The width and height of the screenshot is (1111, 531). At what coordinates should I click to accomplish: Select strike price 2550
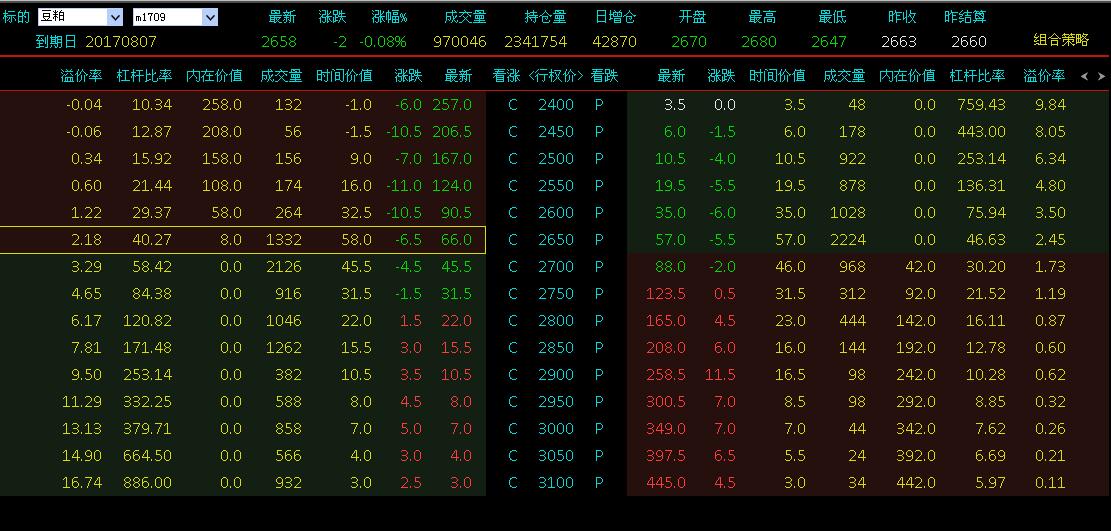click(556, 186)
